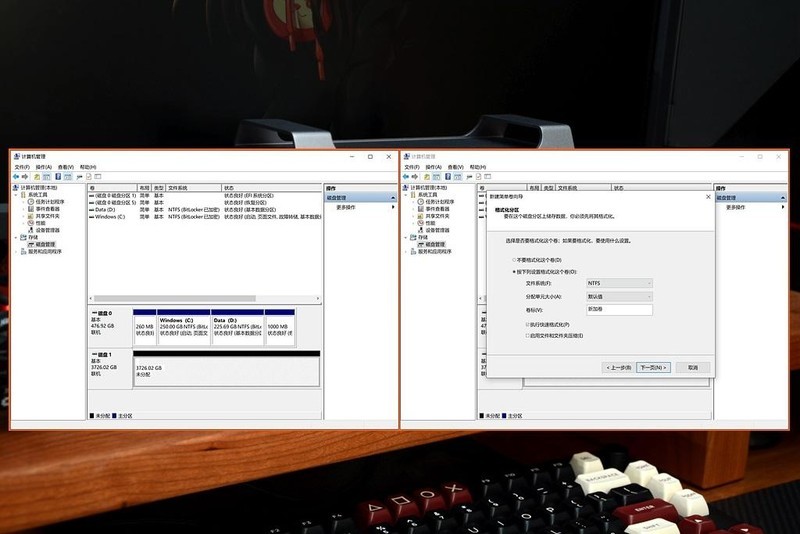
Task: Expand 服务和应用程序 in left window tree
Action: [16, 251]
